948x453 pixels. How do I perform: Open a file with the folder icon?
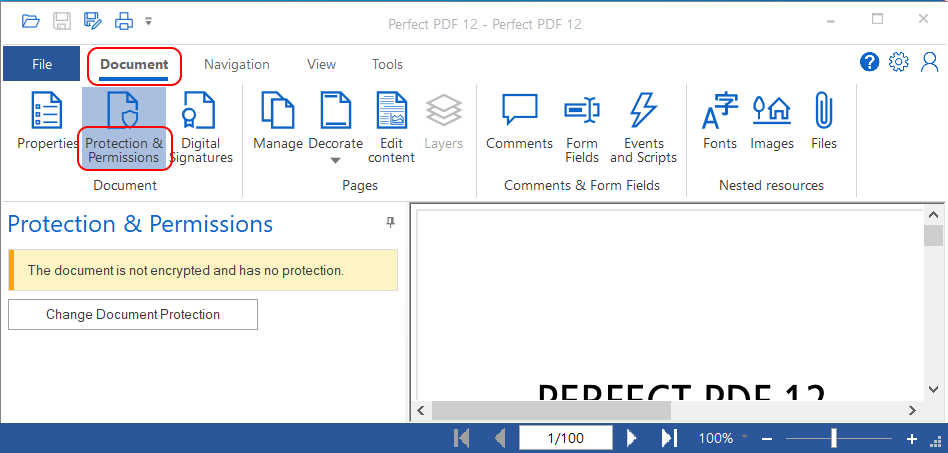30,21
